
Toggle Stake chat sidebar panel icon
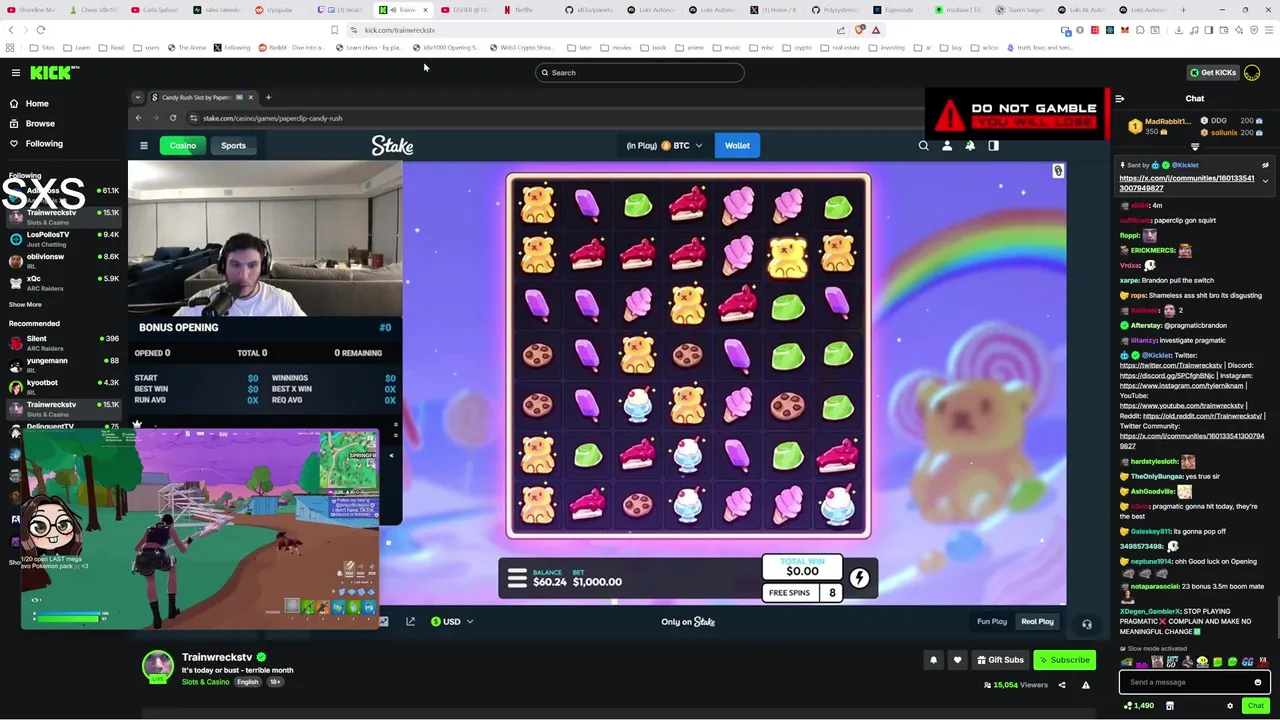[x=993, y=146]
